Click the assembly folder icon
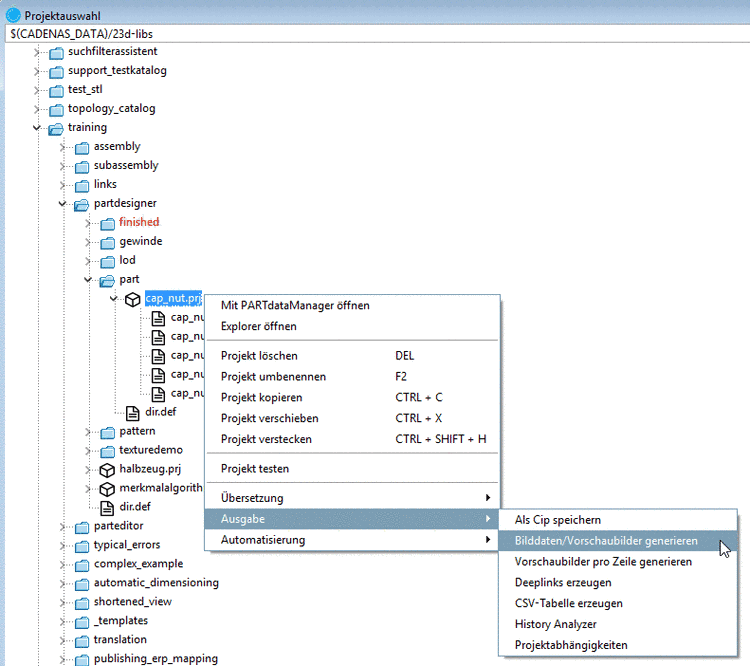 pyautogui.click(x=82, y=147)
